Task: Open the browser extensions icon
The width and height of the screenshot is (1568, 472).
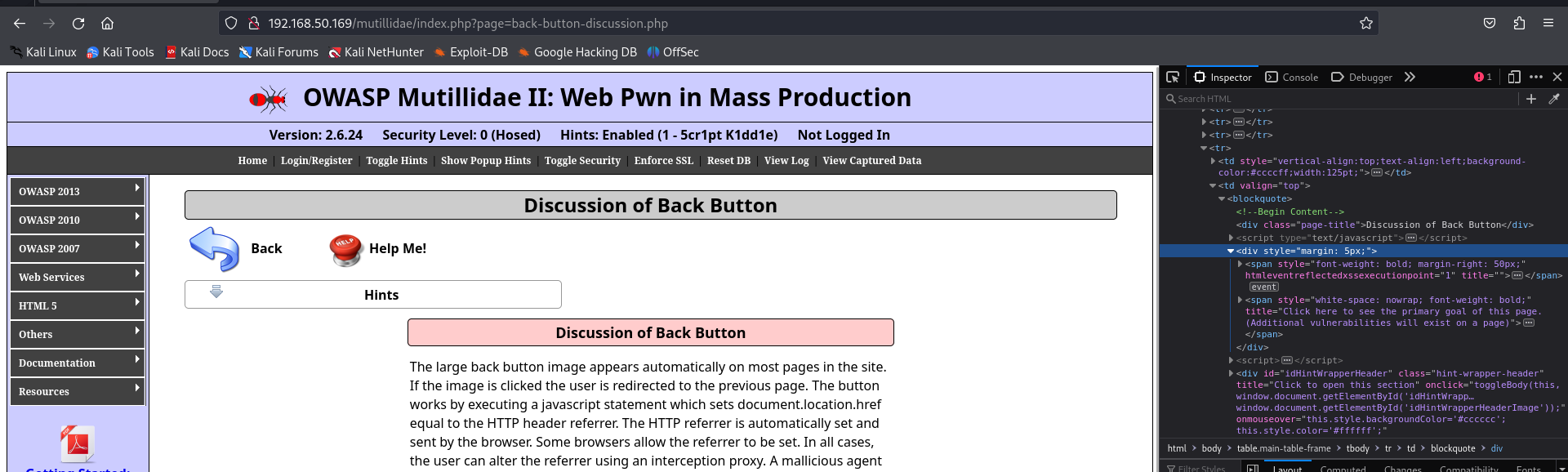Action: [1519, 24]
